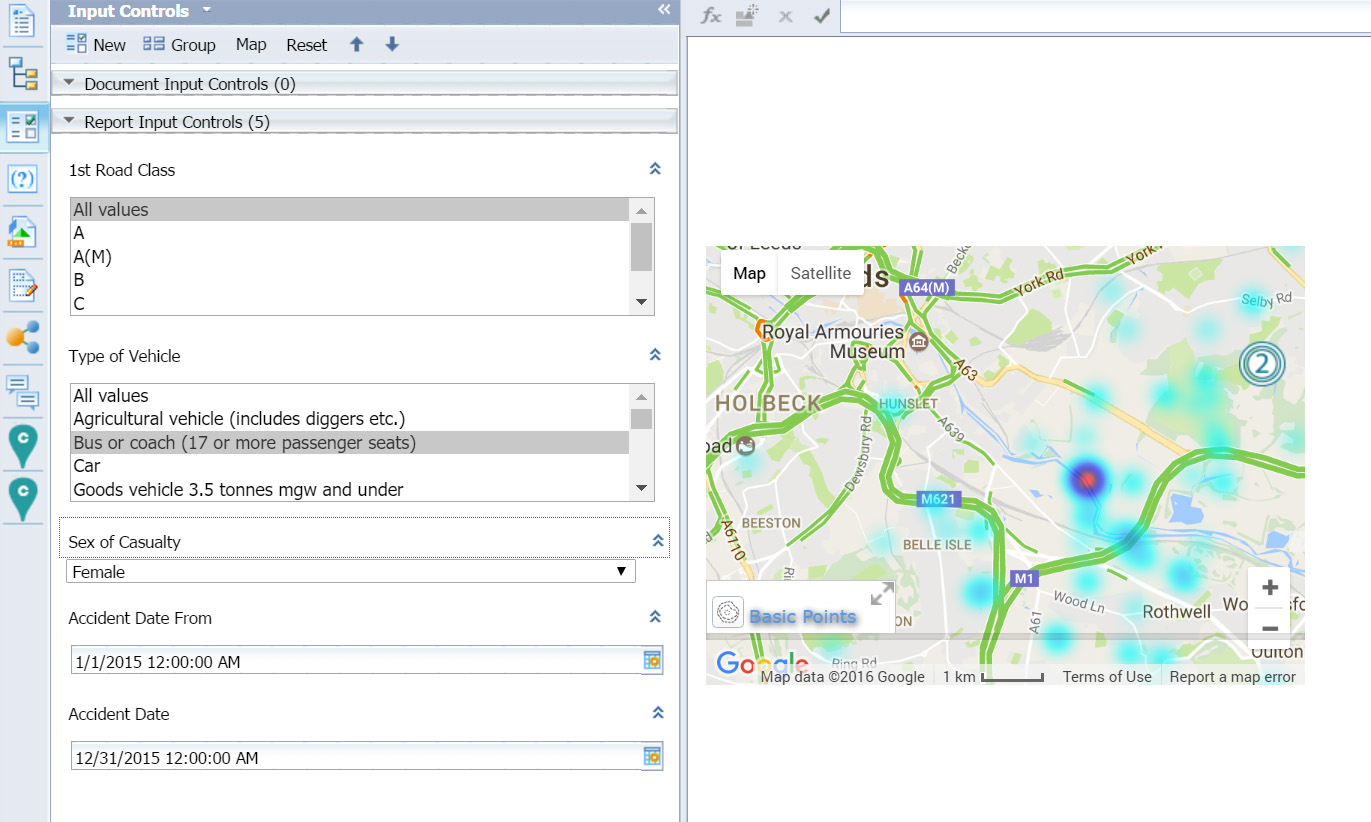
Task: Switch map to Map view
Action: click(x=749, y=273)
